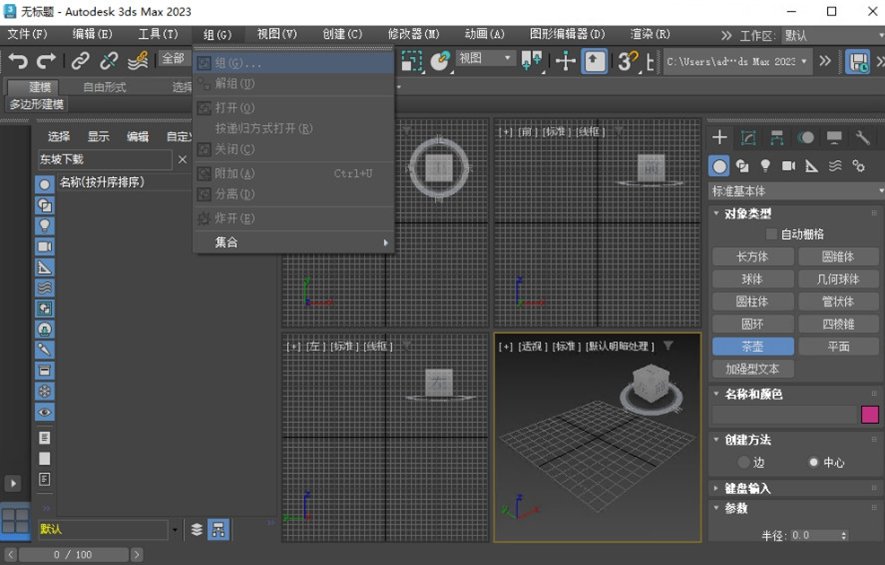Click the Bind to Space Warp icon
This screenshot has height=565, width=885.
click(x=138, y=61)
